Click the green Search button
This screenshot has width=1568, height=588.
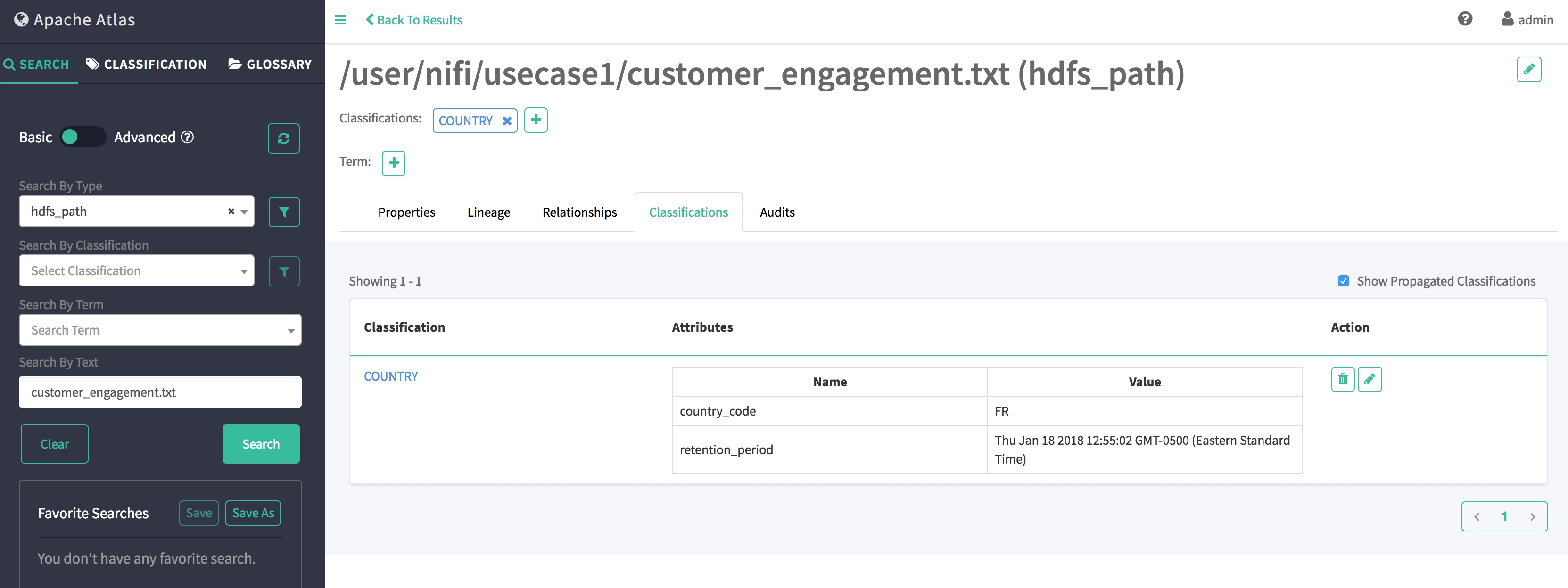(261, 444)
